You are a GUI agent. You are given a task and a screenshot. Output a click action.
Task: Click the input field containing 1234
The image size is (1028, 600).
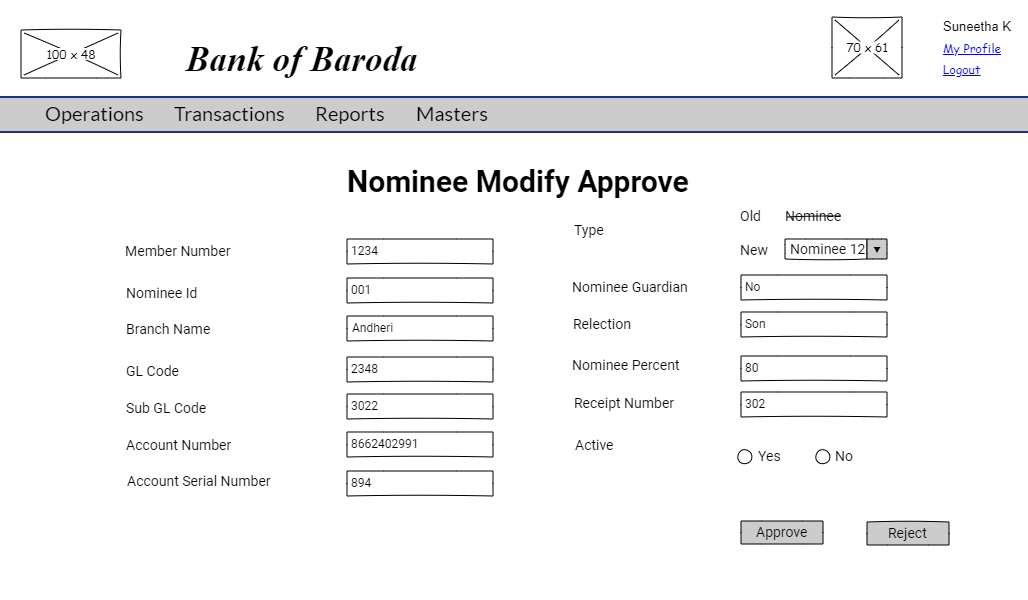(420, 251)
